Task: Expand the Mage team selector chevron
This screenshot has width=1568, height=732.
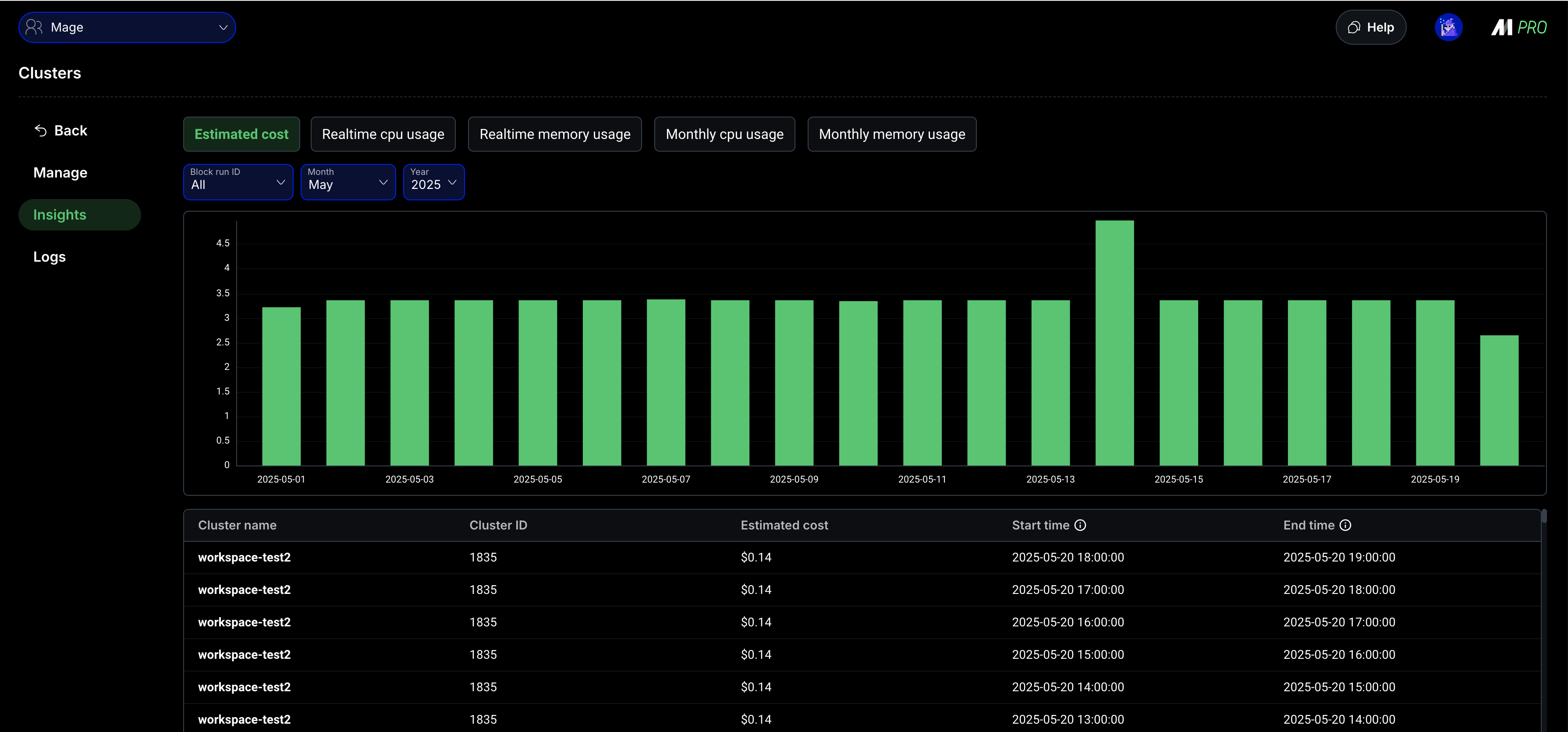Action: 223,28
